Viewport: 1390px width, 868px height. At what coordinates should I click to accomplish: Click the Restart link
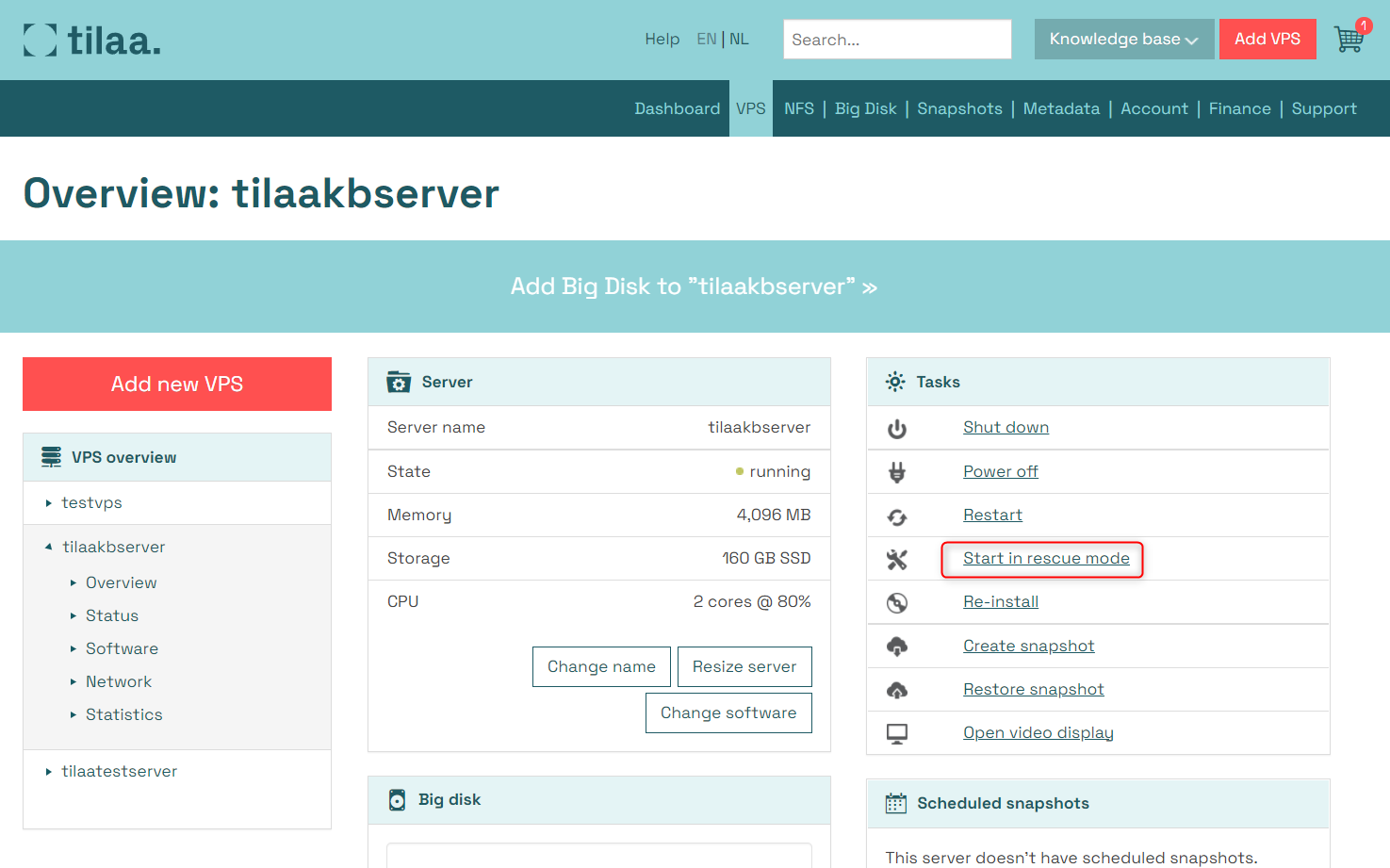pos(992,515)
